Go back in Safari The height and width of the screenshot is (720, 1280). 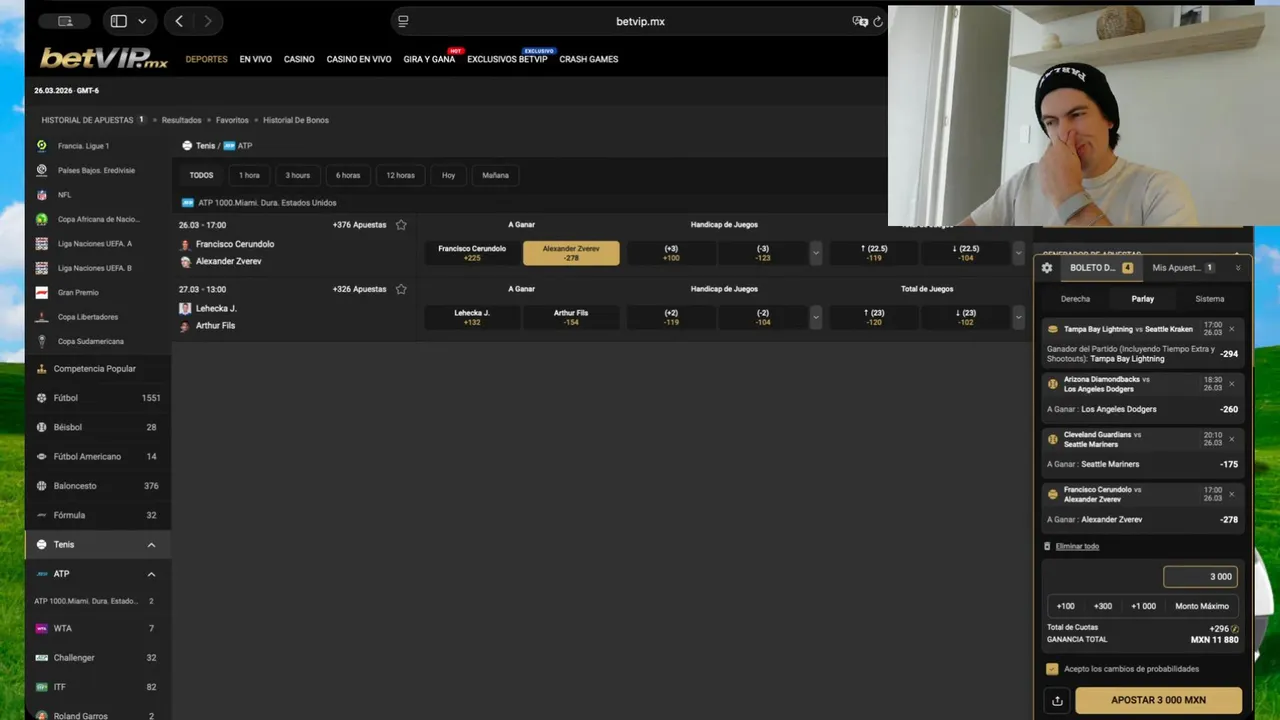point(179,21)
